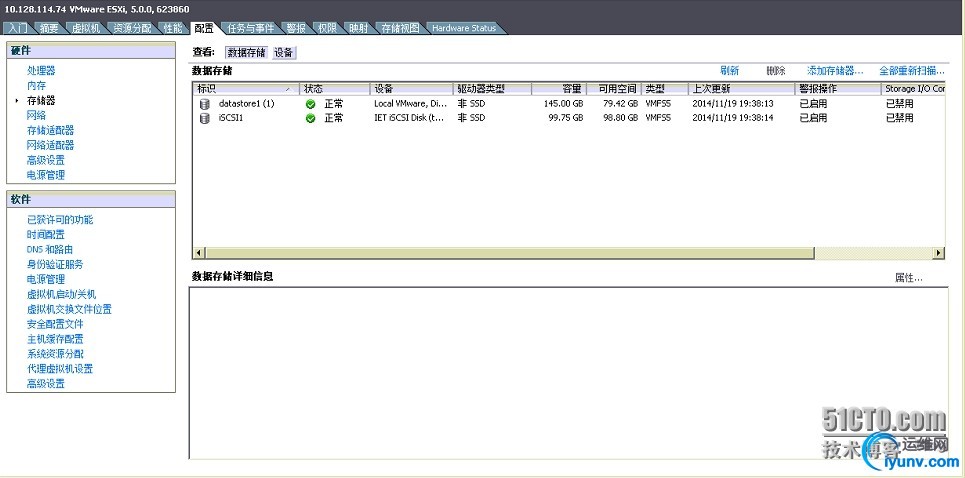Image resolution: width=965 pixels, height=478 pixels.
Task: Open the 性能 tab
Action: pos(173,28)
